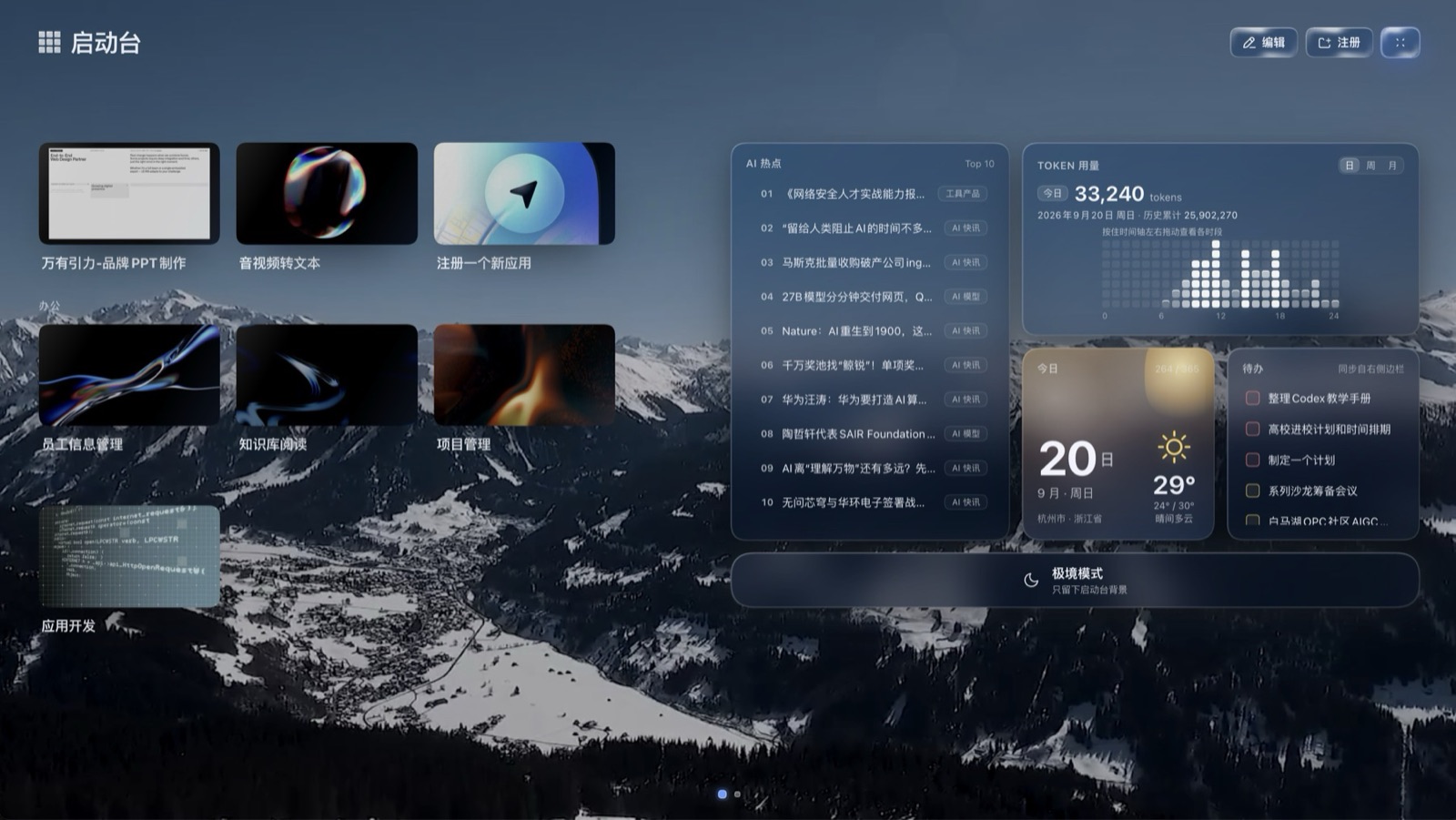The height and width of the screenshot is (820, 1456).
Task: Open the 员工信息管理 app icon
Action: click(x=129, y=374)
